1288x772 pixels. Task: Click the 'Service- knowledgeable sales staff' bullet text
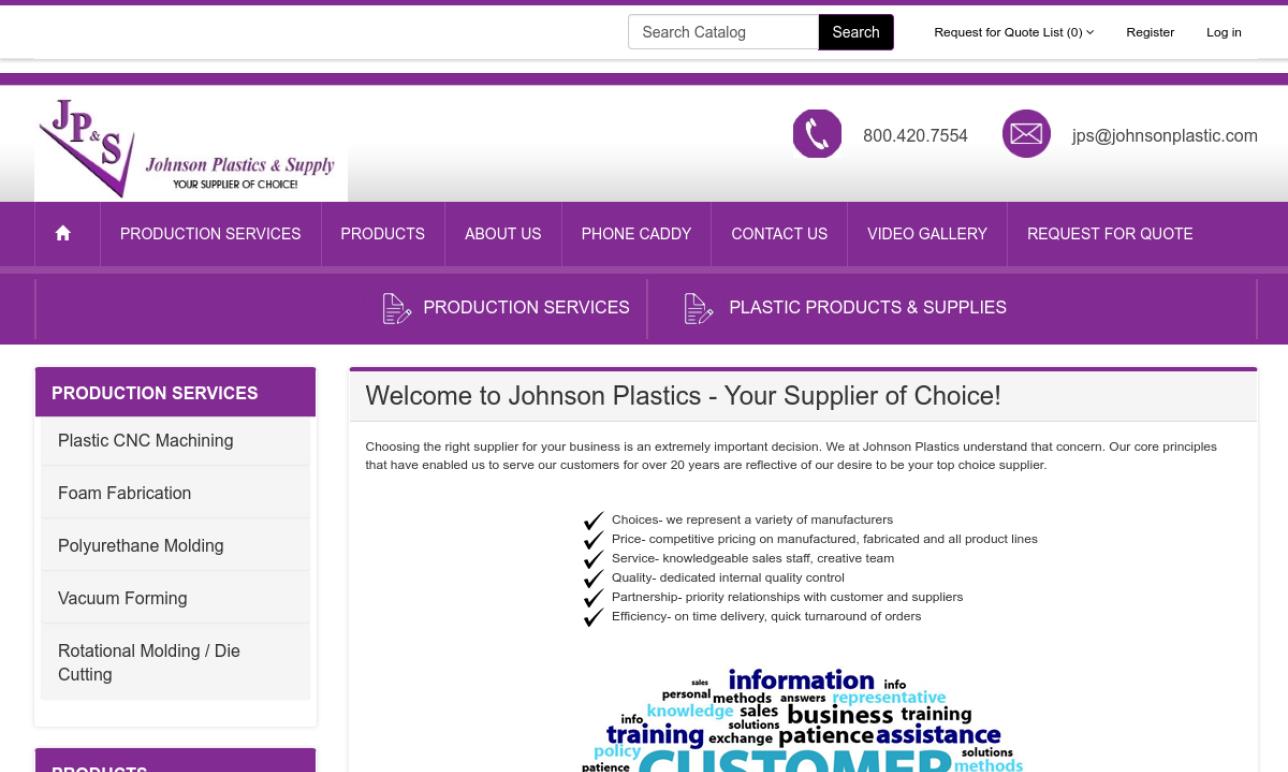(x=752, y=558)
